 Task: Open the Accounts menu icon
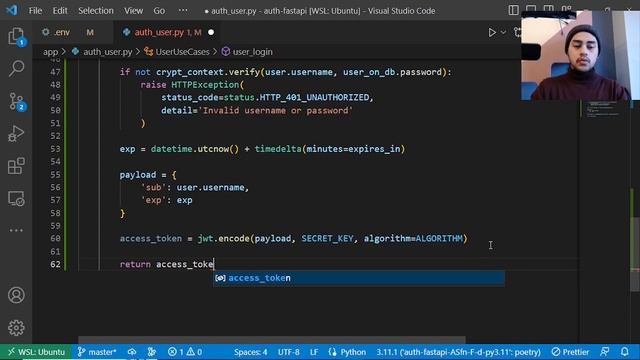(16, 295)
